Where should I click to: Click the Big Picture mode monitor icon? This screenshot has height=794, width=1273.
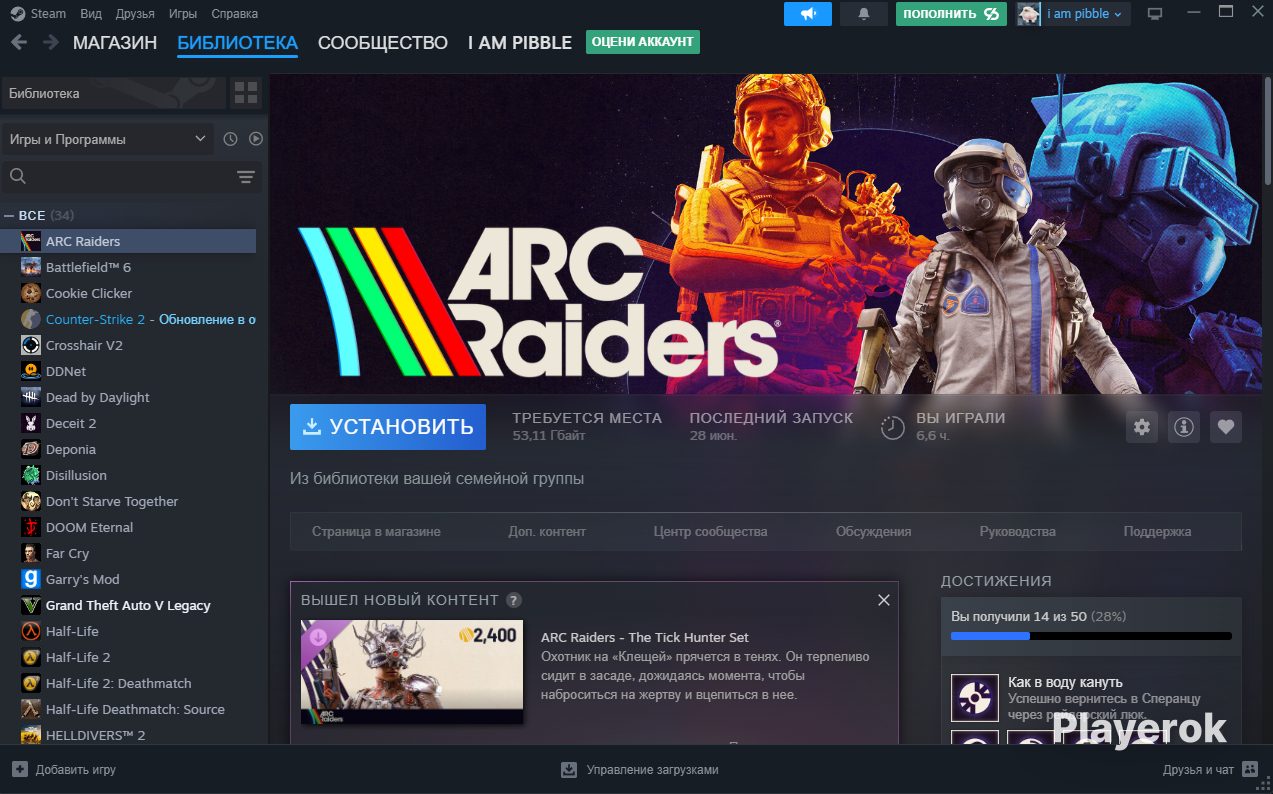point(1155,14)
